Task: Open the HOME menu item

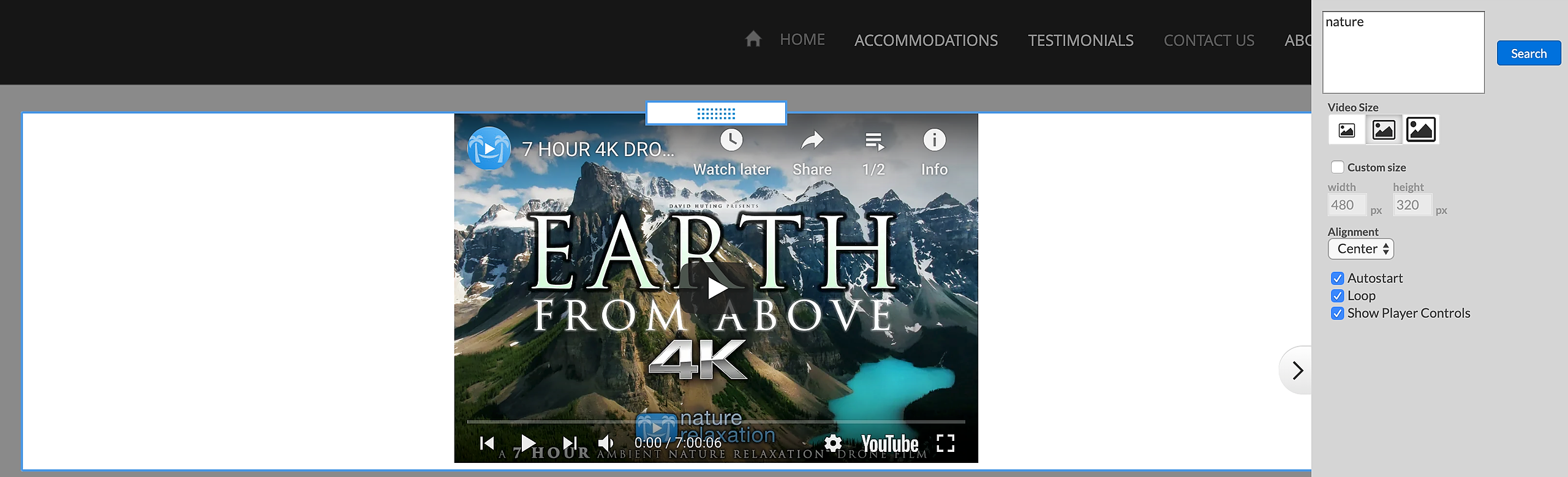Action: coord(802,40)
